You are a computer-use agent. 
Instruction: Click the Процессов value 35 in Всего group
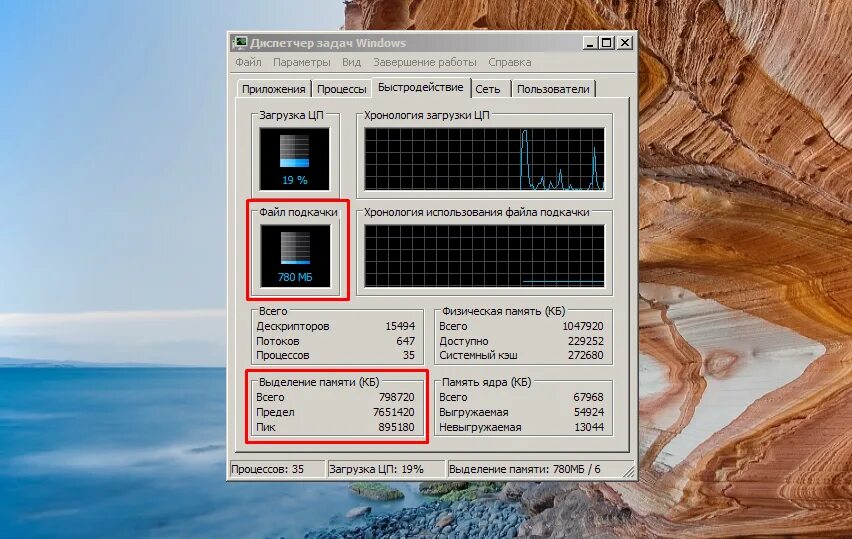(409, 355)
